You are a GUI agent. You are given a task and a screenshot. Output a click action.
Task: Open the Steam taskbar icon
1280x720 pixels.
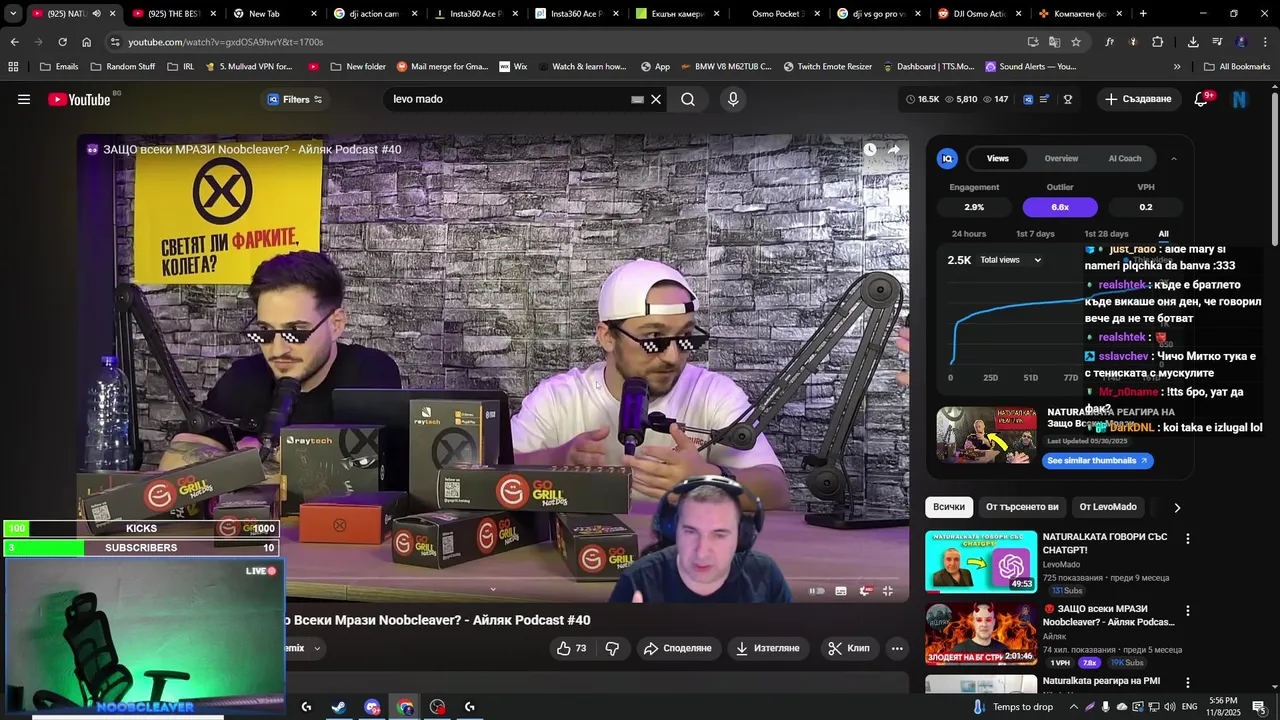(339, 707)
